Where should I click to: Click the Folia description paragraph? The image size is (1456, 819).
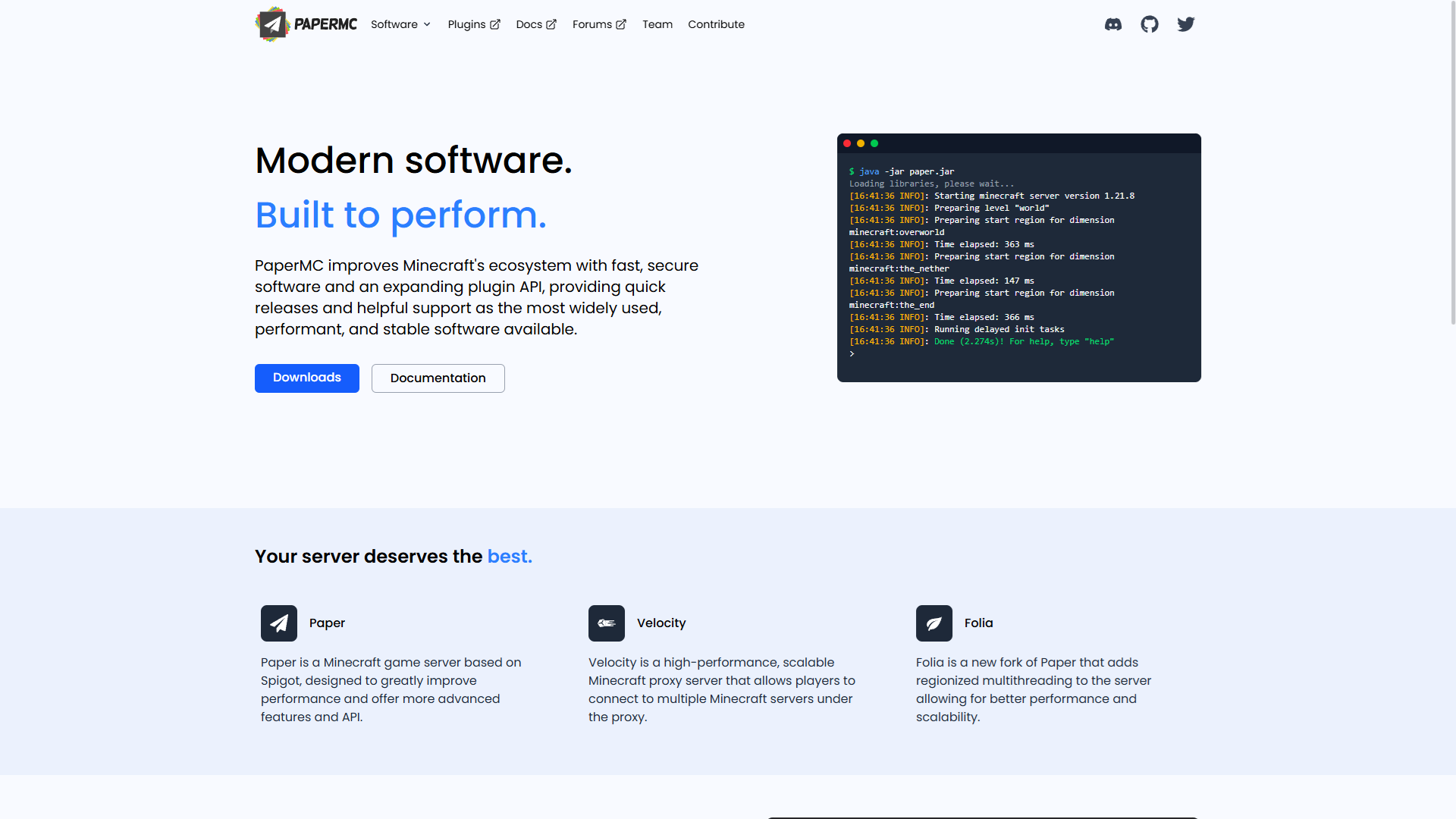1034,689
